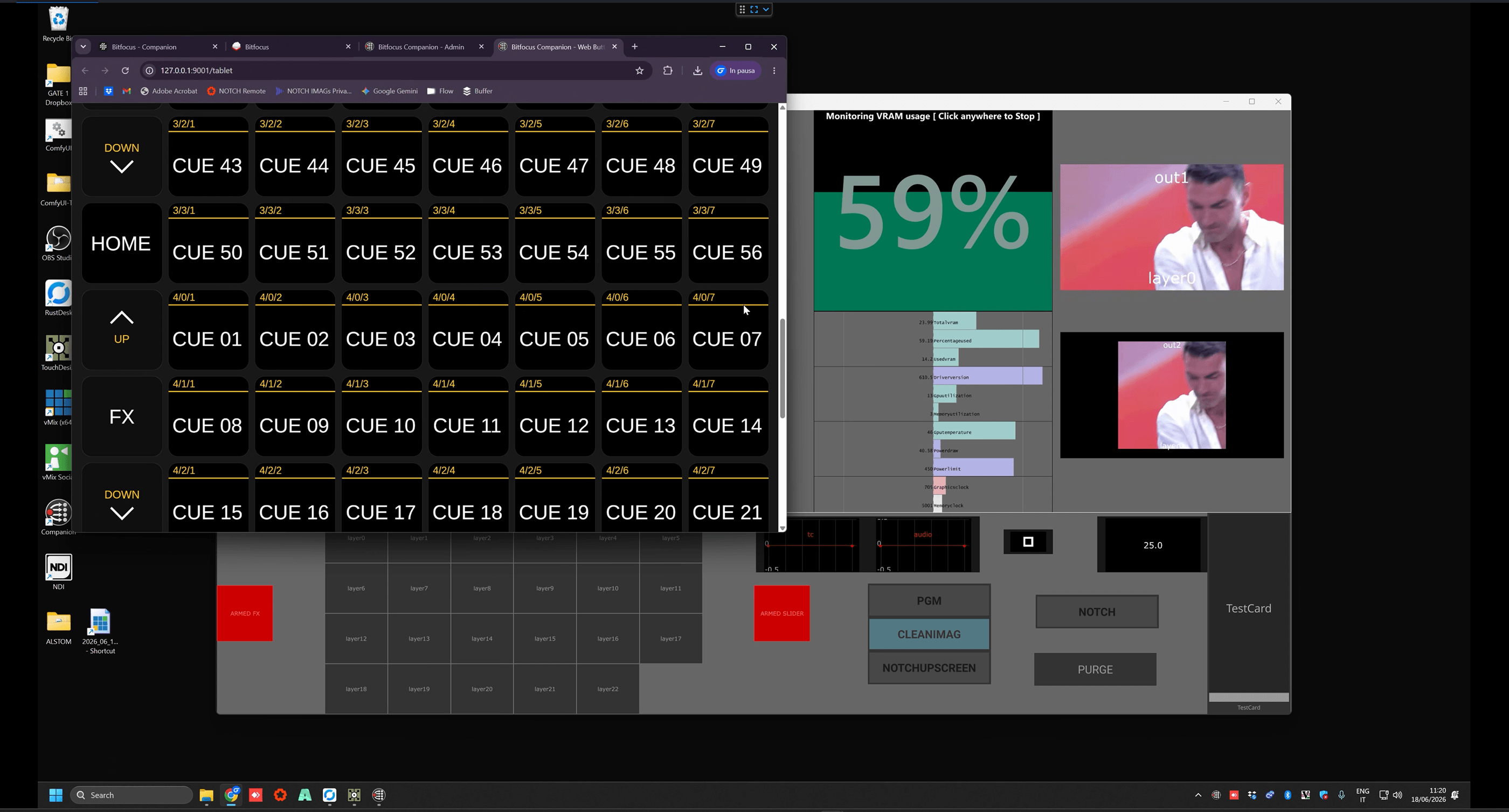This screenshot has height=812, width=1509.
Task: Reload the tablet page
Action: tap(125, 70)
